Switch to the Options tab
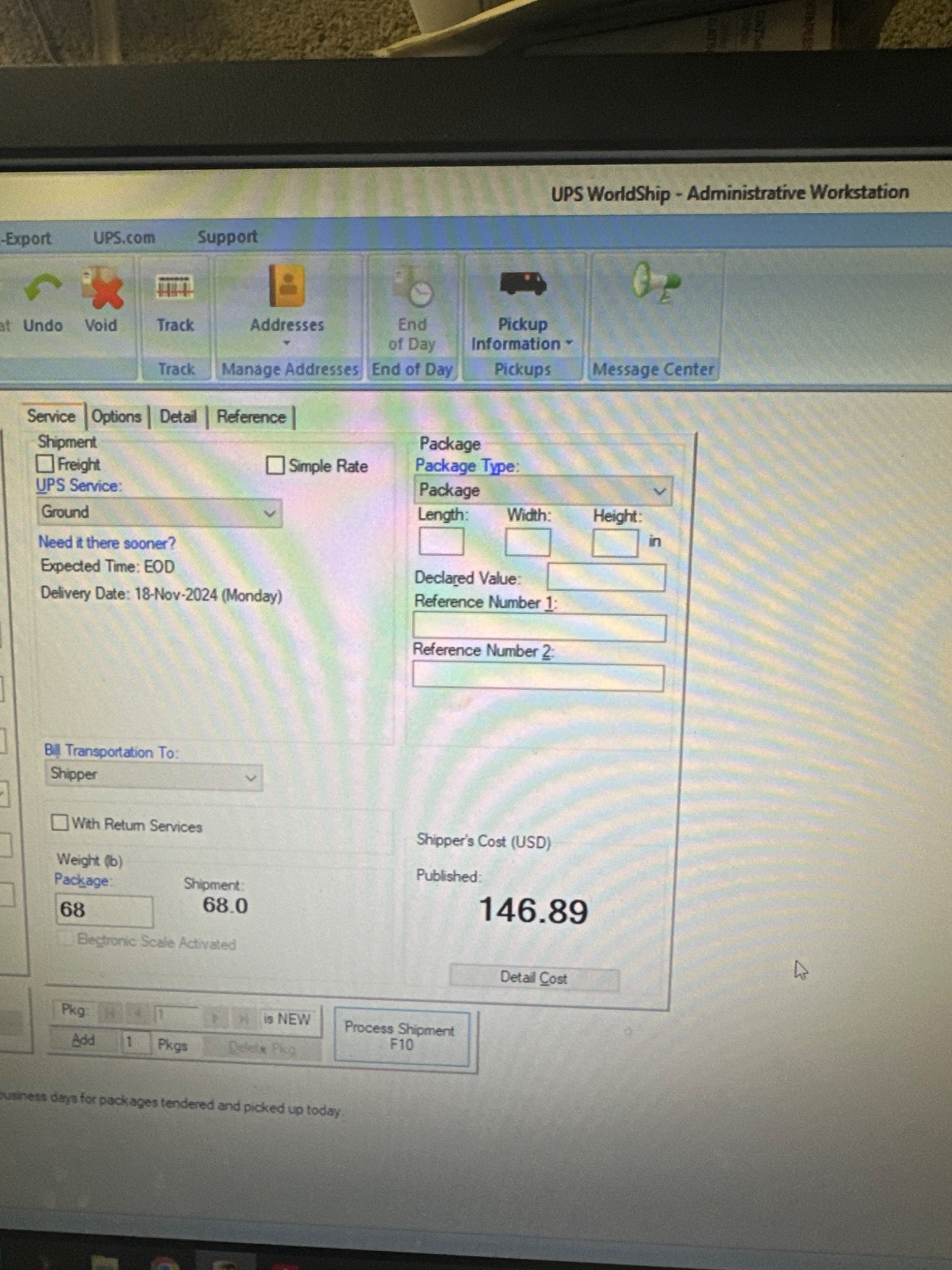This screenshot has height=1270, width=952. click(x=116, y=416)
